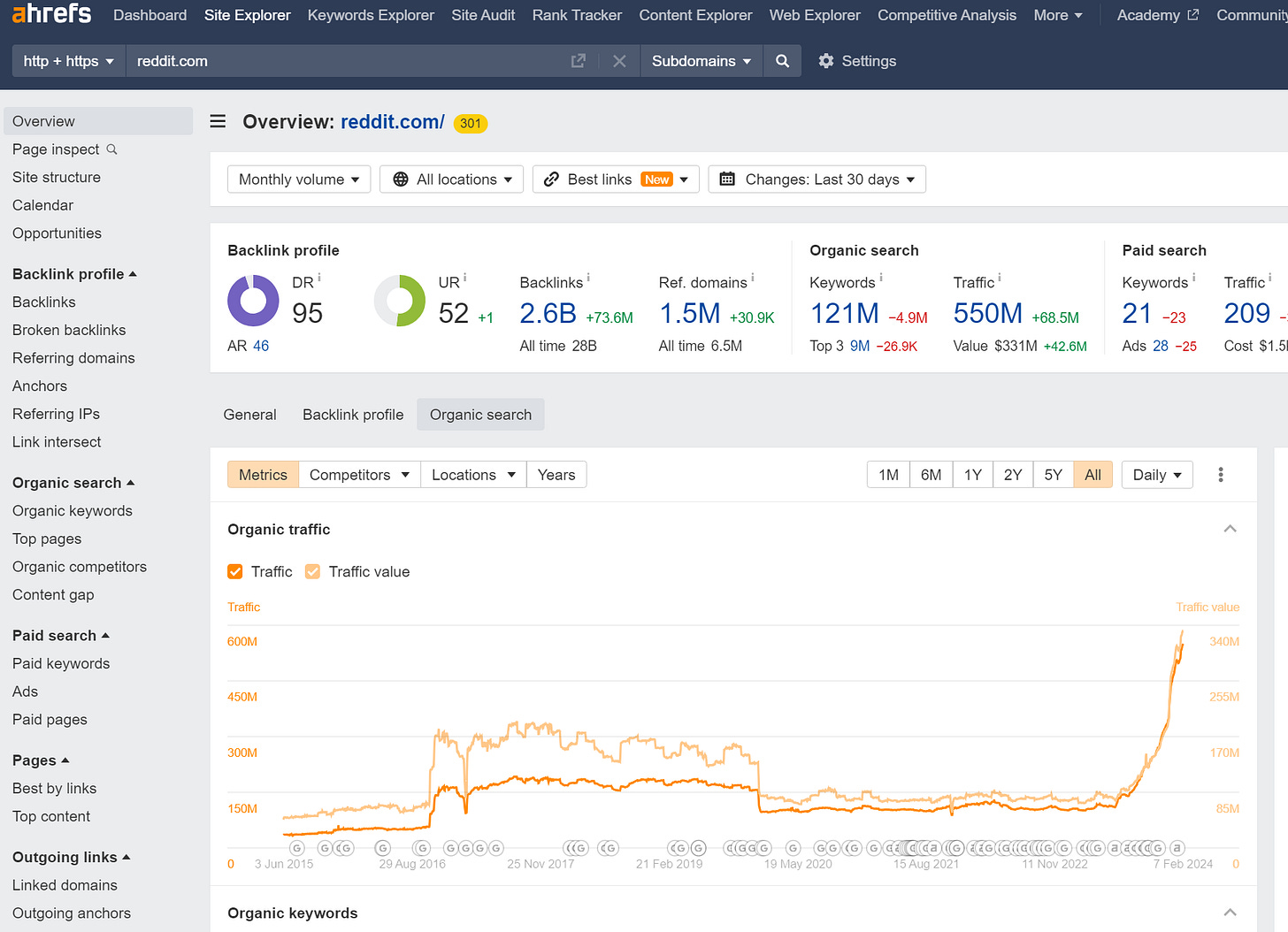Open Linked domains in sidebar
Viewport: 1288px width, 932px height.
click(x=65, y=885)
